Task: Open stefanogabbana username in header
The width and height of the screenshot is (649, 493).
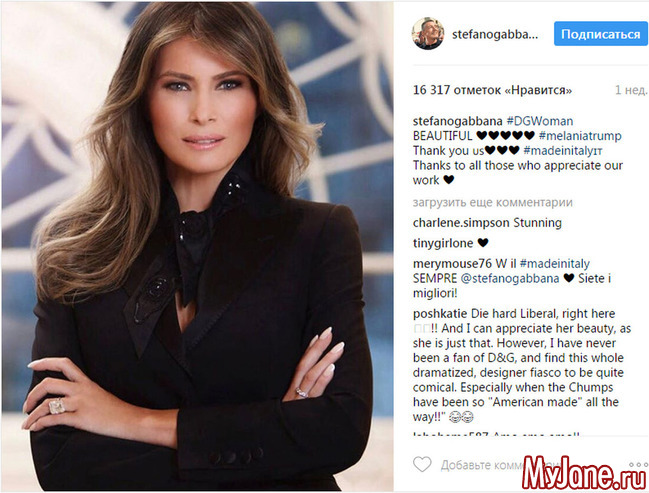Action: coord(495,34)
